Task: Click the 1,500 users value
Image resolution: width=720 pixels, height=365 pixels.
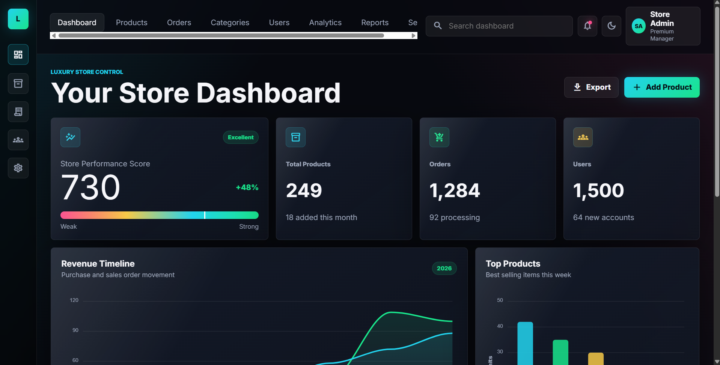Action: point(598,191)
